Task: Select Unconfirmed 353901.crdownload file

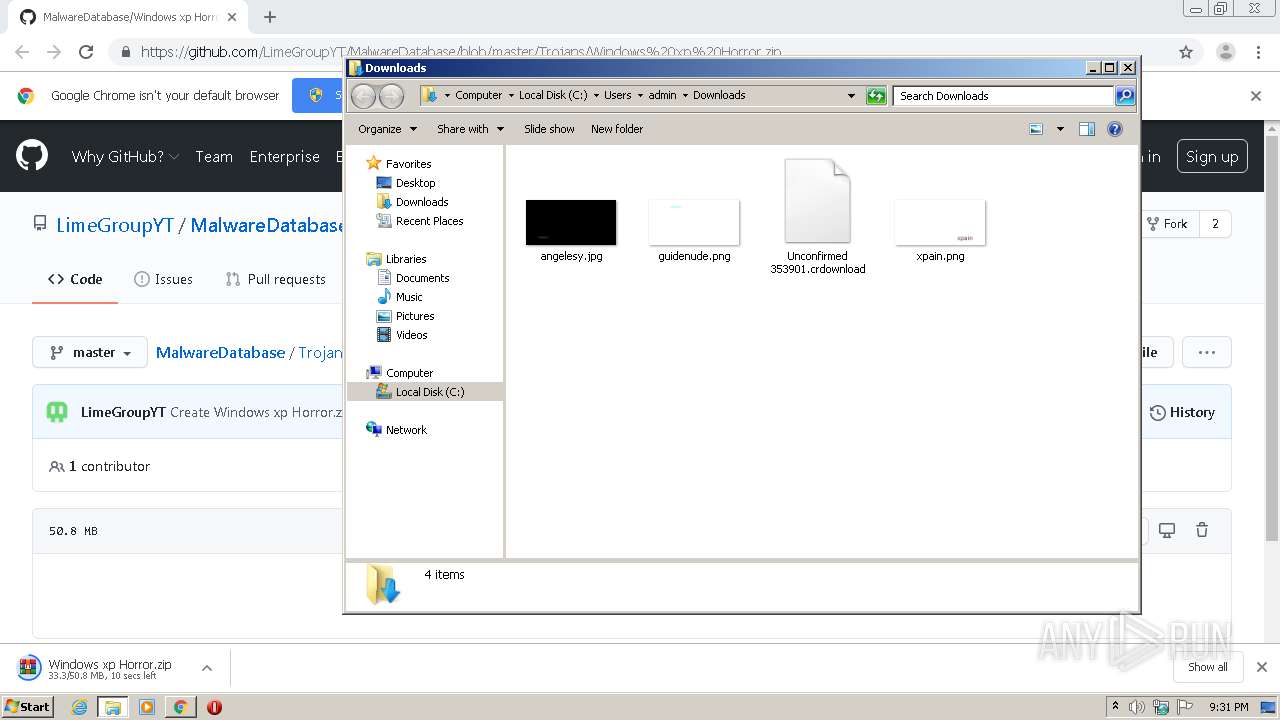Action: 817,217
